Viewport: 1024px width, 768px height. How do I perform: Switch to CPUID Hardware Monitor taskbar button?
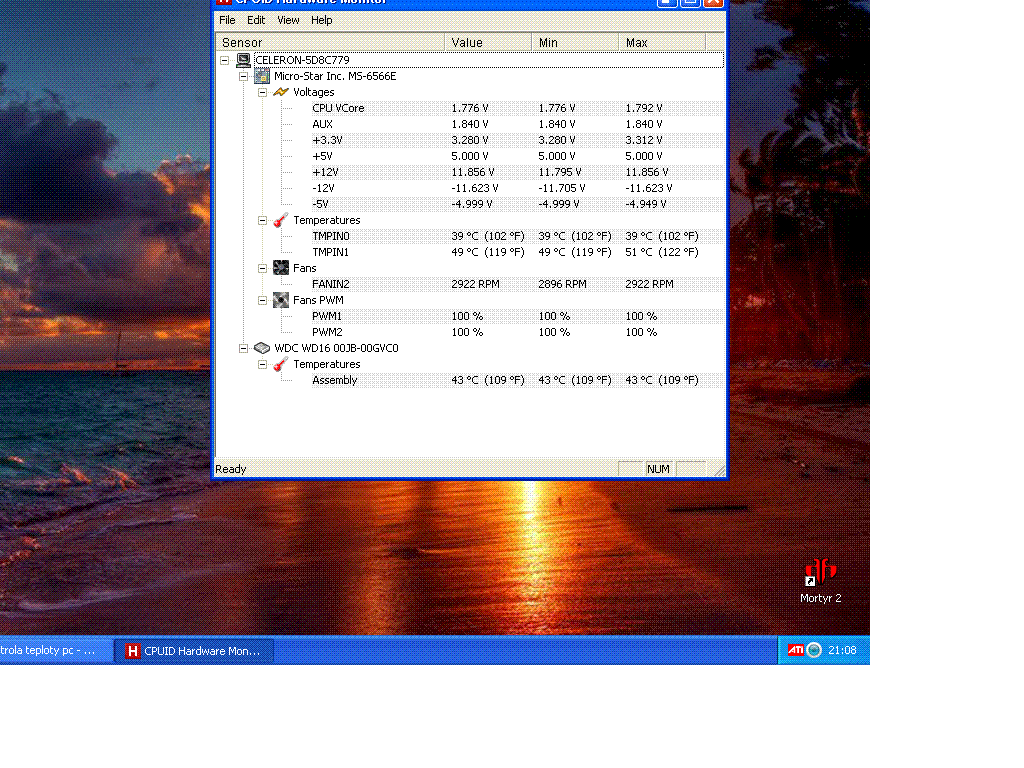click(x=193, y=651)
